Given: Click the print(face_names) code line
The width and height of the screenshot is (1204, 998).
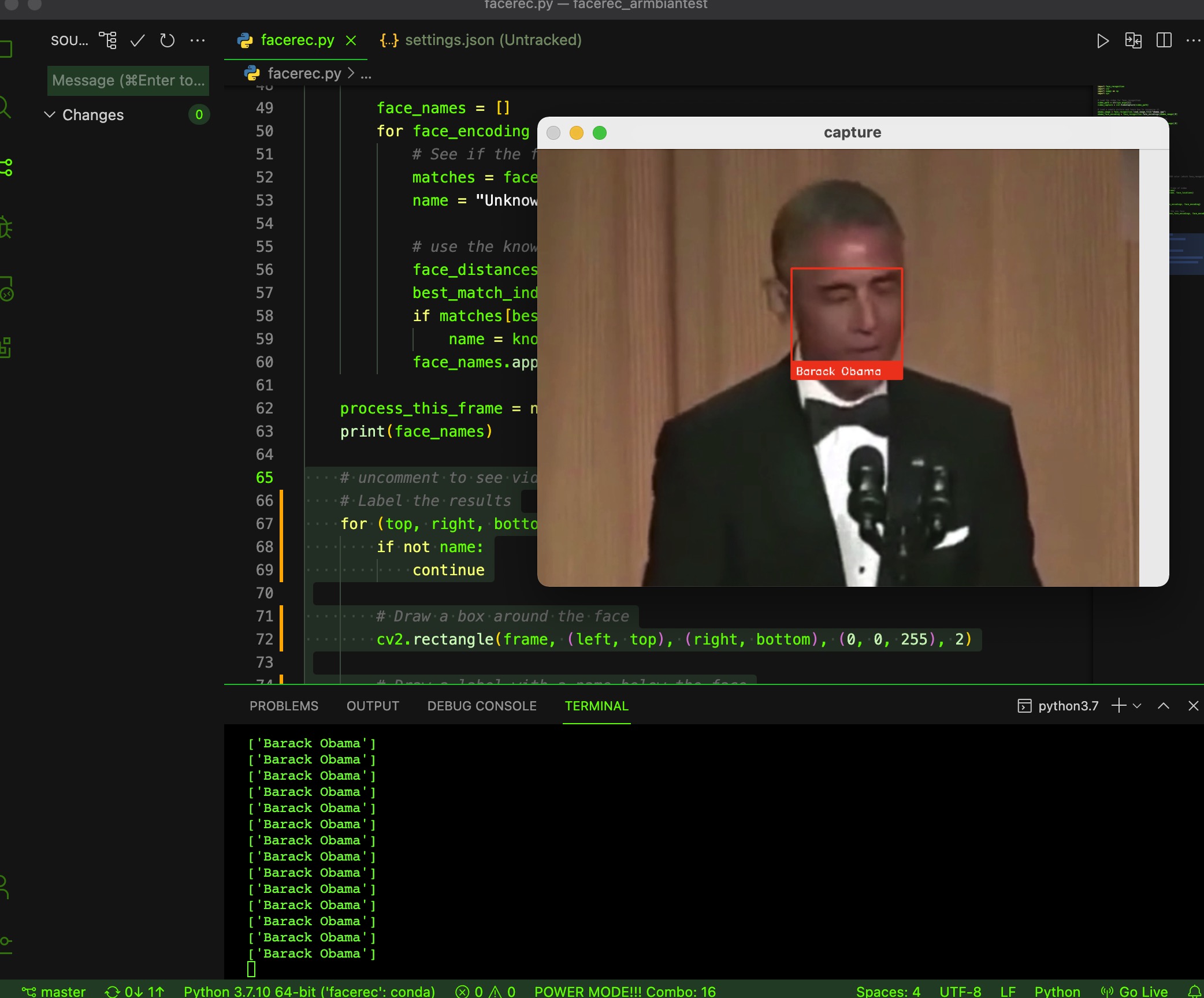Looking at the screenshot, I should (416, 431).
